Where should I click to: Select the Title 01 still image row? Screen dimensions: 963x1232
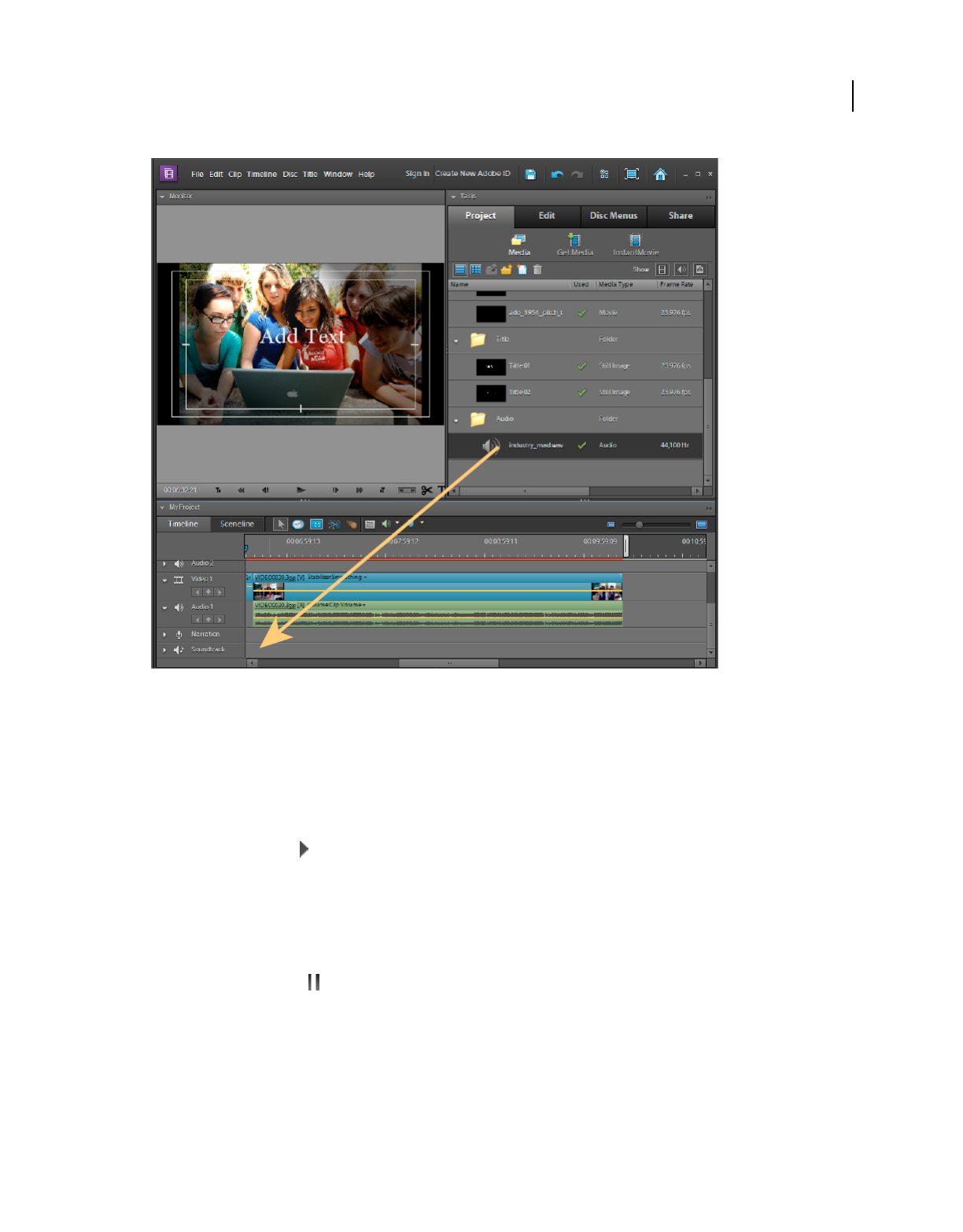575,366
